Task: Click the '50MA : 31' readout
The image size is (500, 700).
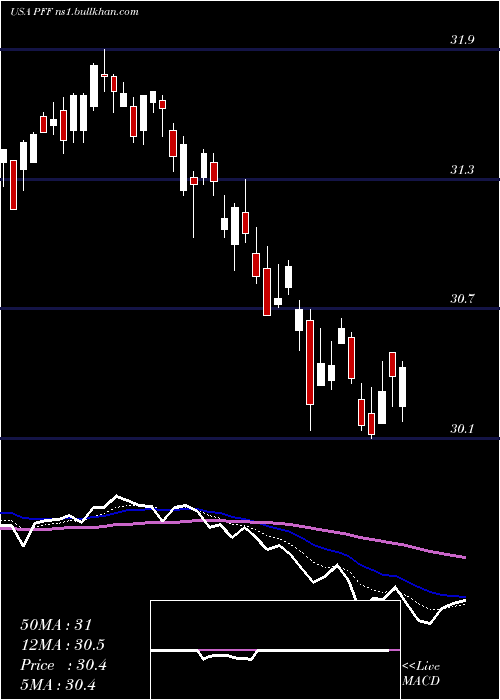Action: 56,625
